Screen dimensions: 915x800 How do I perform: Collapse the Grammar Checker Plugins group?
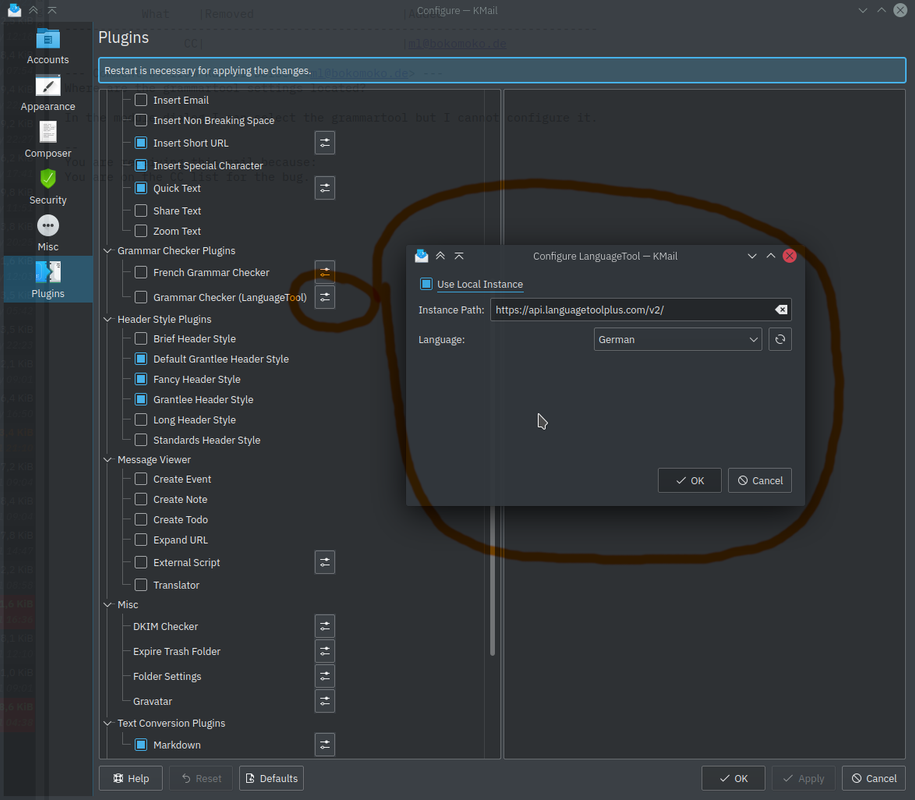[x=107, y=251]
